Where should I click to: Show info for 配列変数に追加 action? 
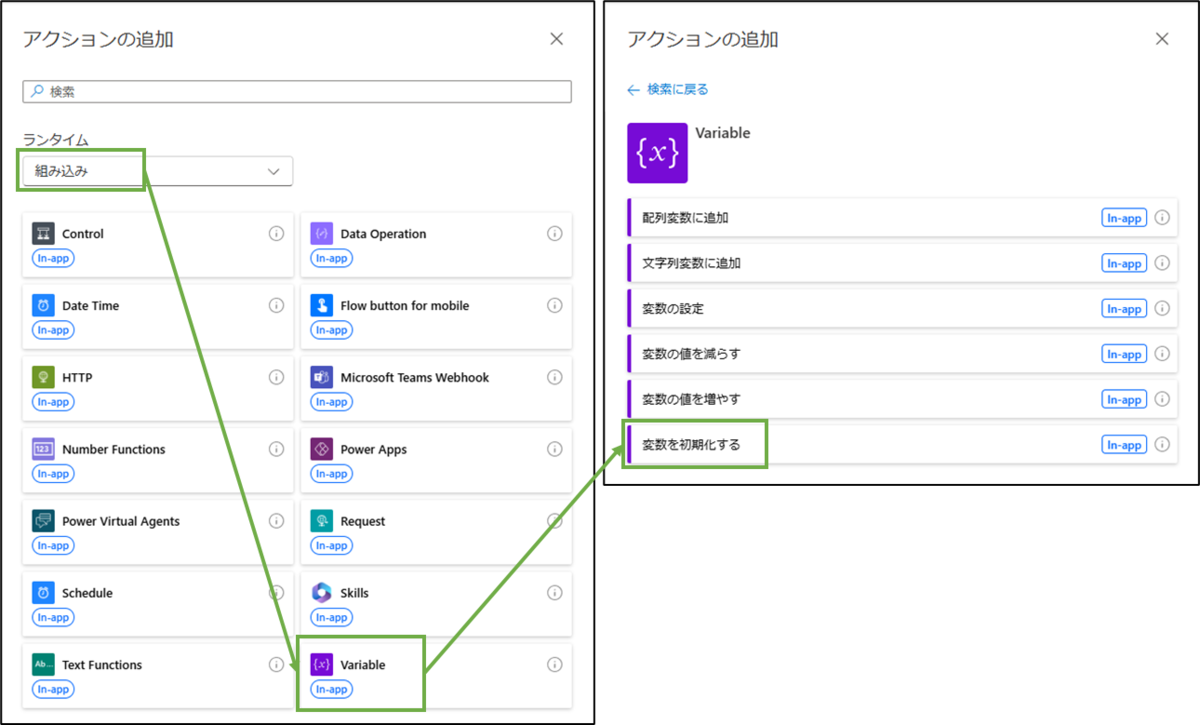pos(1162,218)
